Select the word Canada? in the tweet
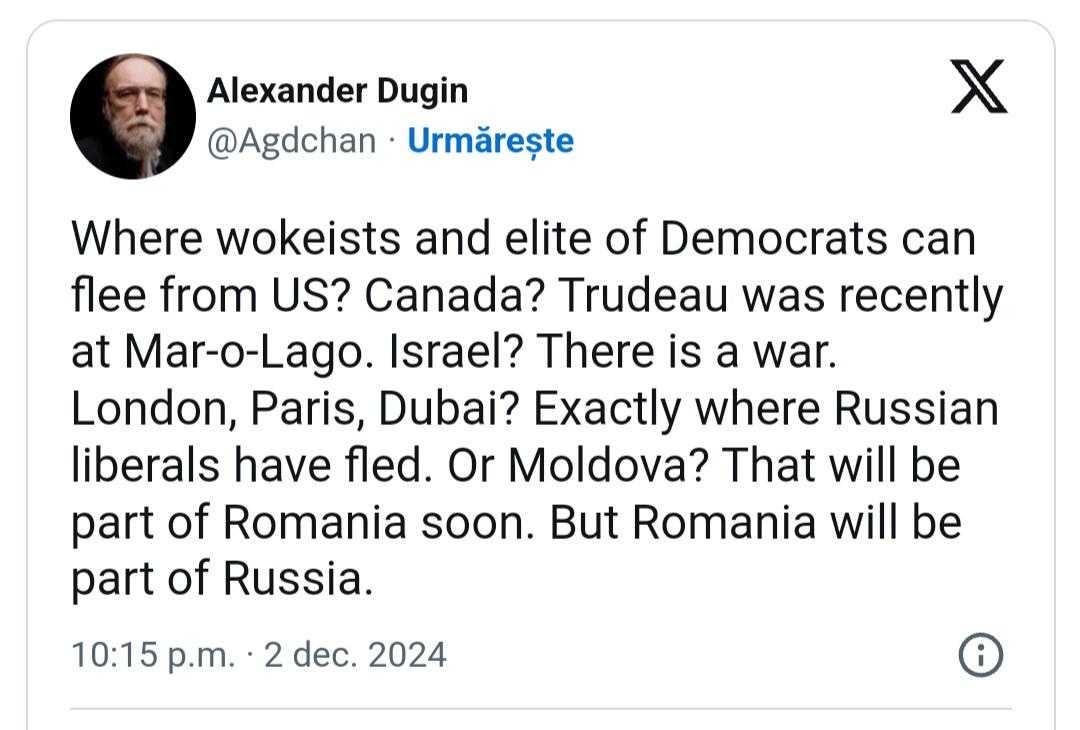 [455, 296]
